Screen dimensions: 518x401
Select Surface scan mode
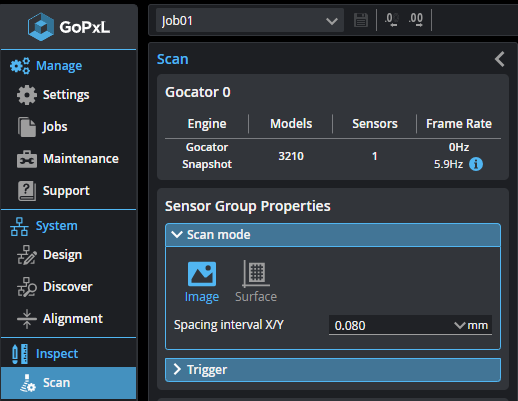(256, 282)
